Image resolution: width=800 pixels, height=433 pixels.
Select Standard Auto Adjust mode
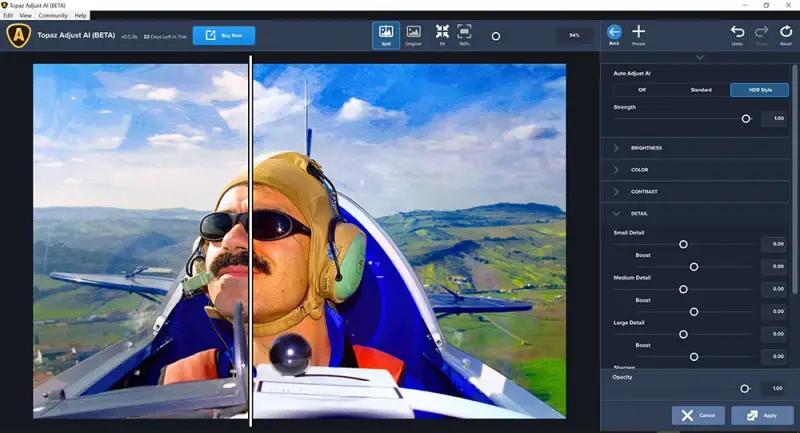pyautogui.click(x=701, y=90)
